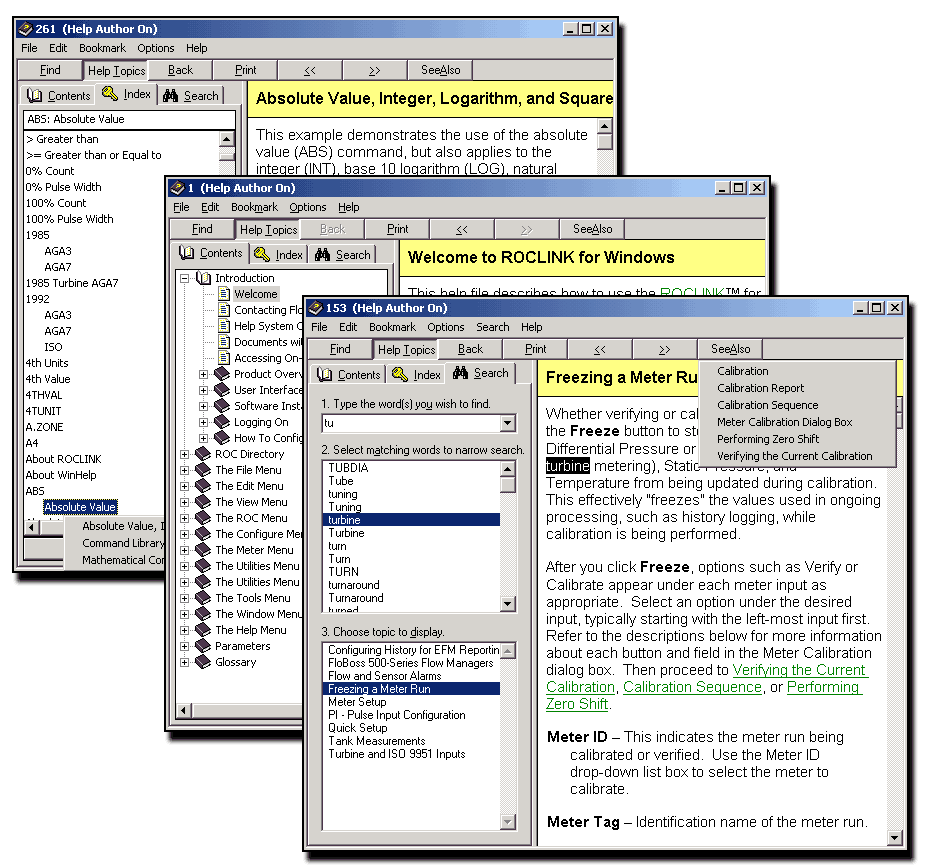
Task: Click the app icon in the window 1 title bar
Action: coord(177,188)
